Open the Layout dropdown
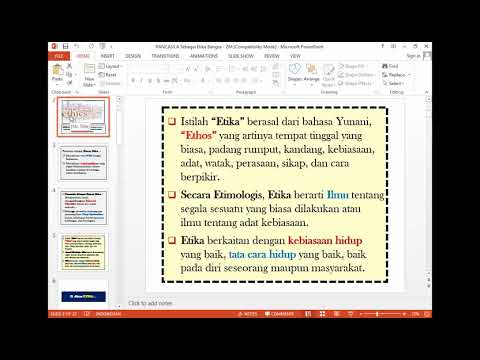The width and height of the screenshot is (480, 360). [x=111, y=66]
